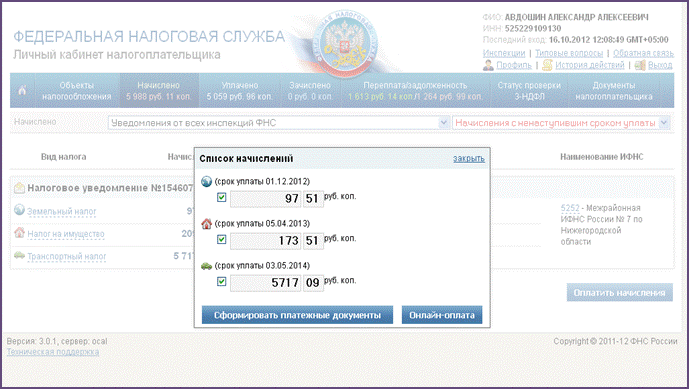Go to the home icon tab
The image size is (689, 389).
pos(22,91)
